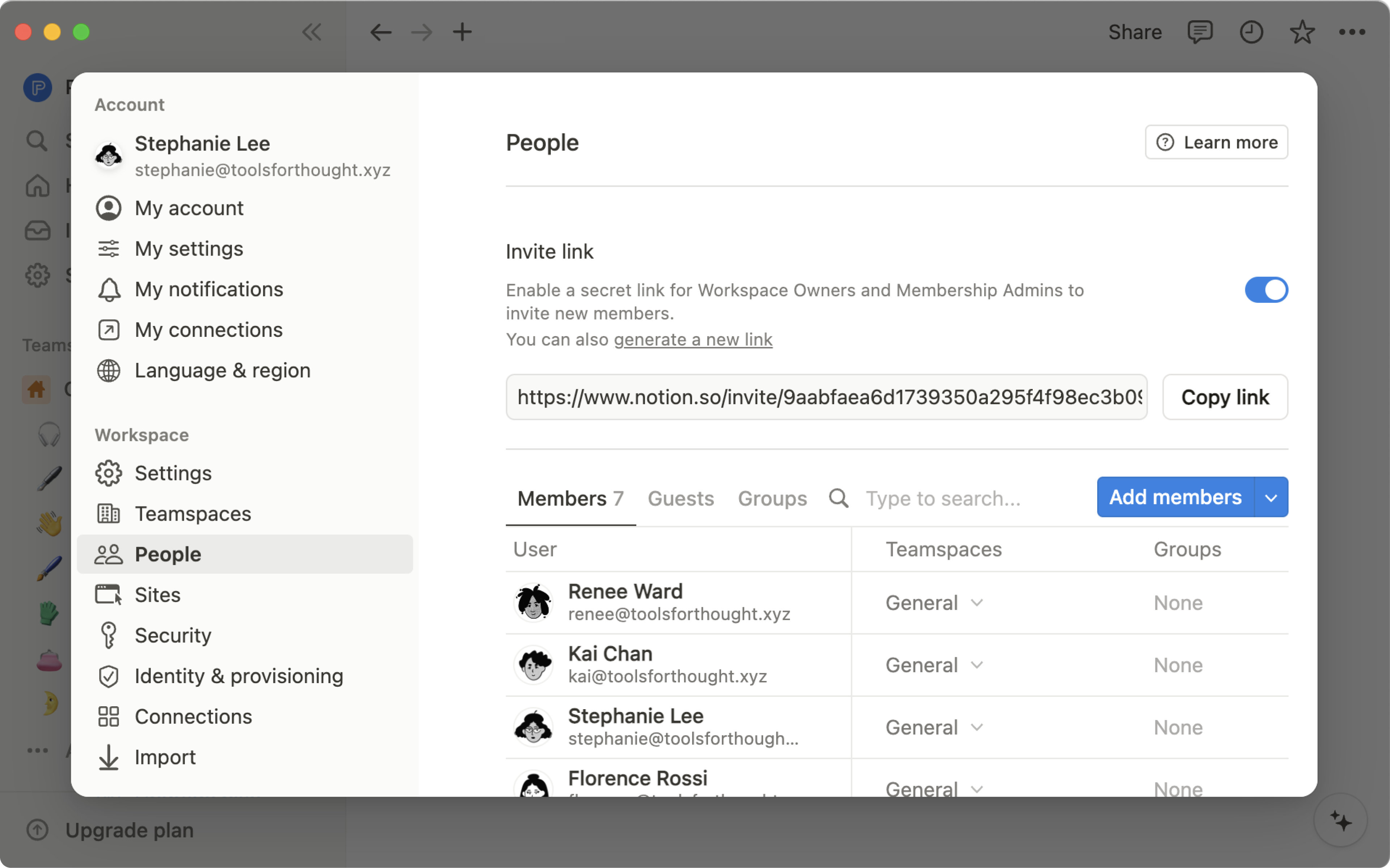Open Security in workspace settings
Image resolution: width=1390 pixels, height=868 pixels.
coord(173,635)
